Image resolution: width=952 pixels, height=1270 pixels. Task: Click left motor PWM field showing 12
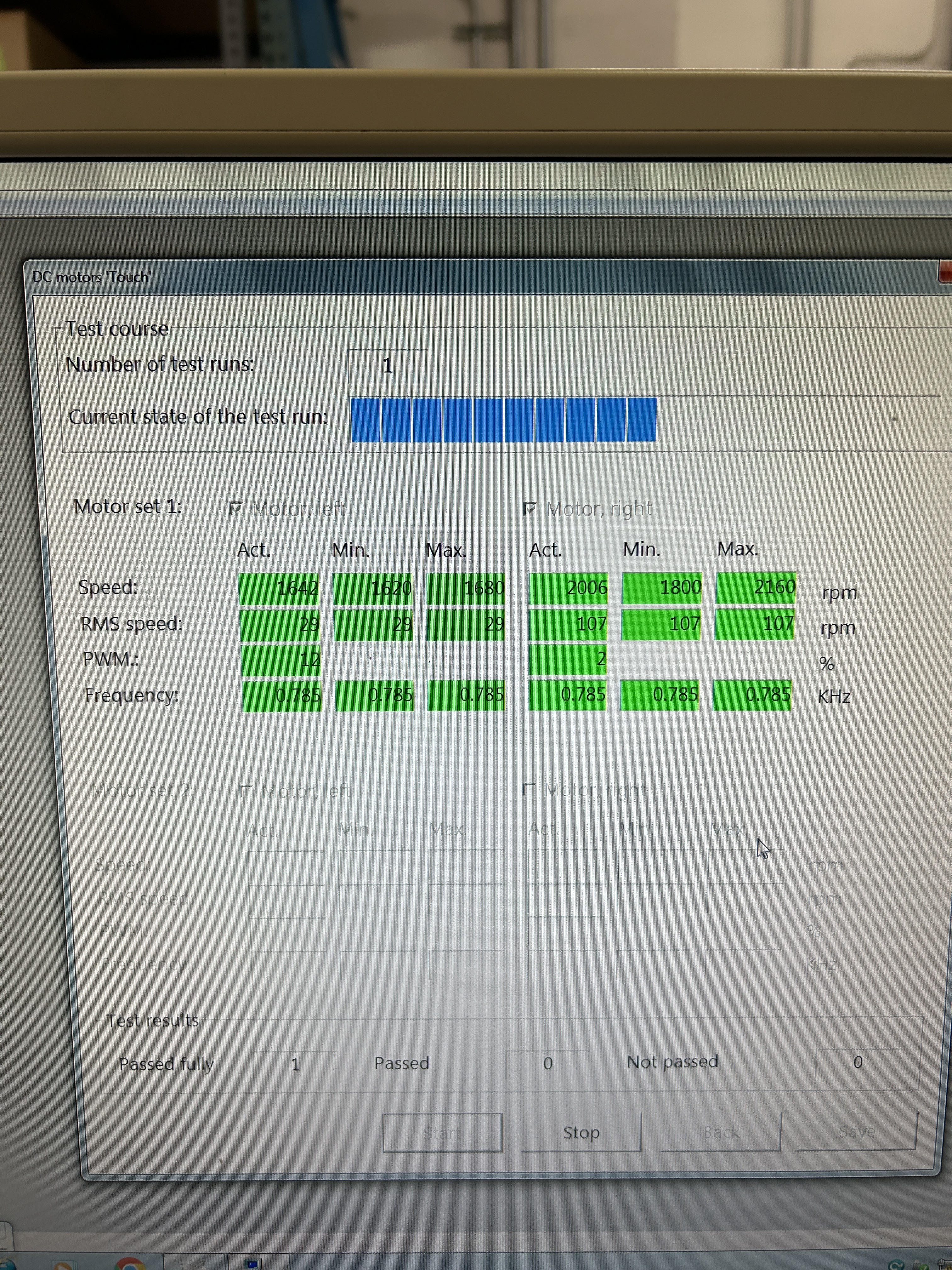[x=280, y=659]
